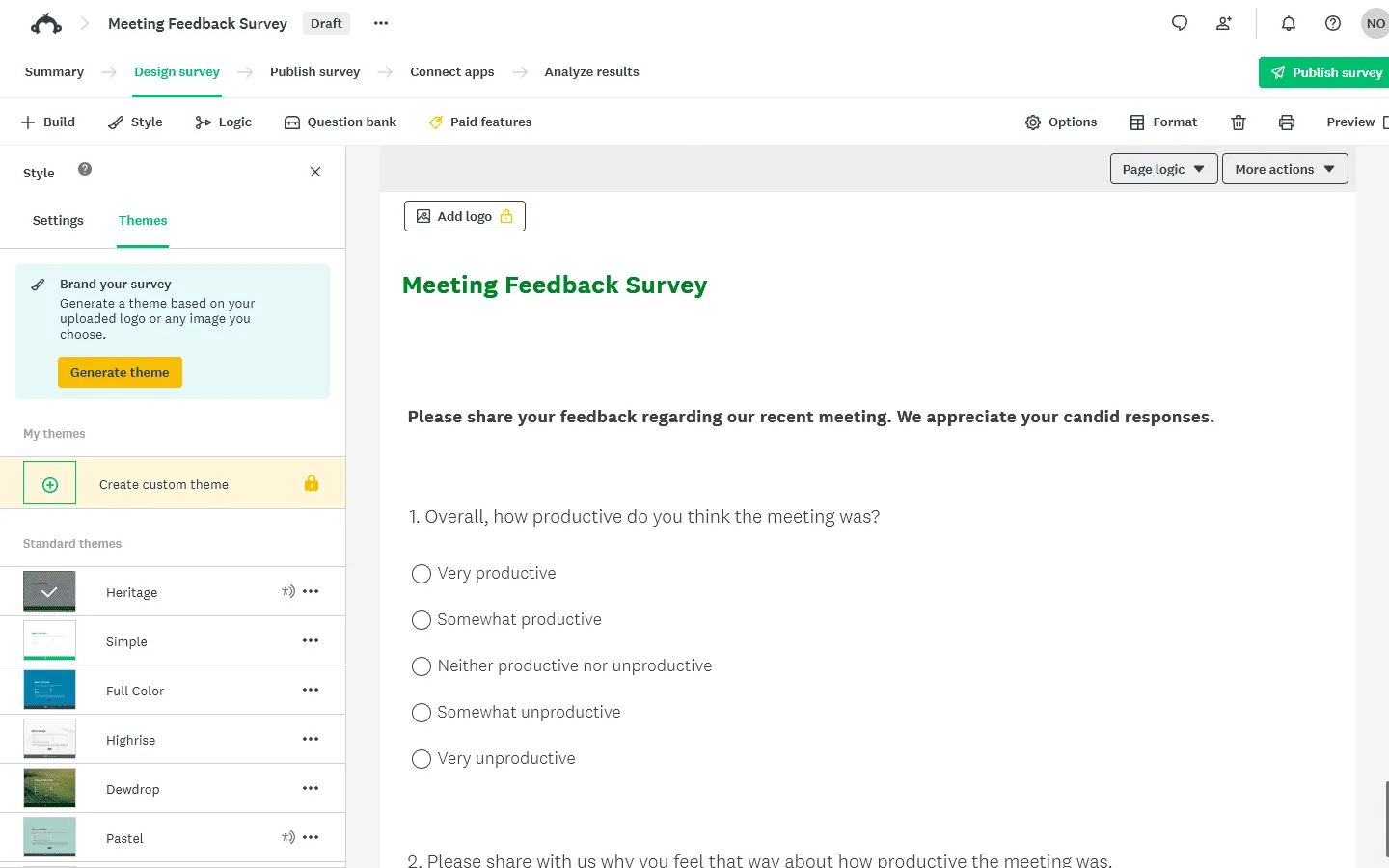Screen dimensions: 1389x868
Task: Open print view with printer icon
Action: (1287, 122)
